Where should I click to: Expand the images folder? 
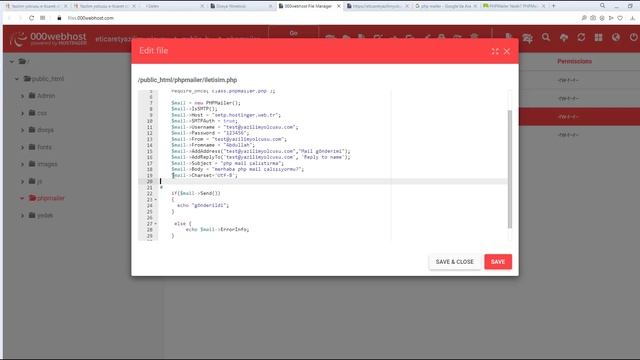point(23,164)
